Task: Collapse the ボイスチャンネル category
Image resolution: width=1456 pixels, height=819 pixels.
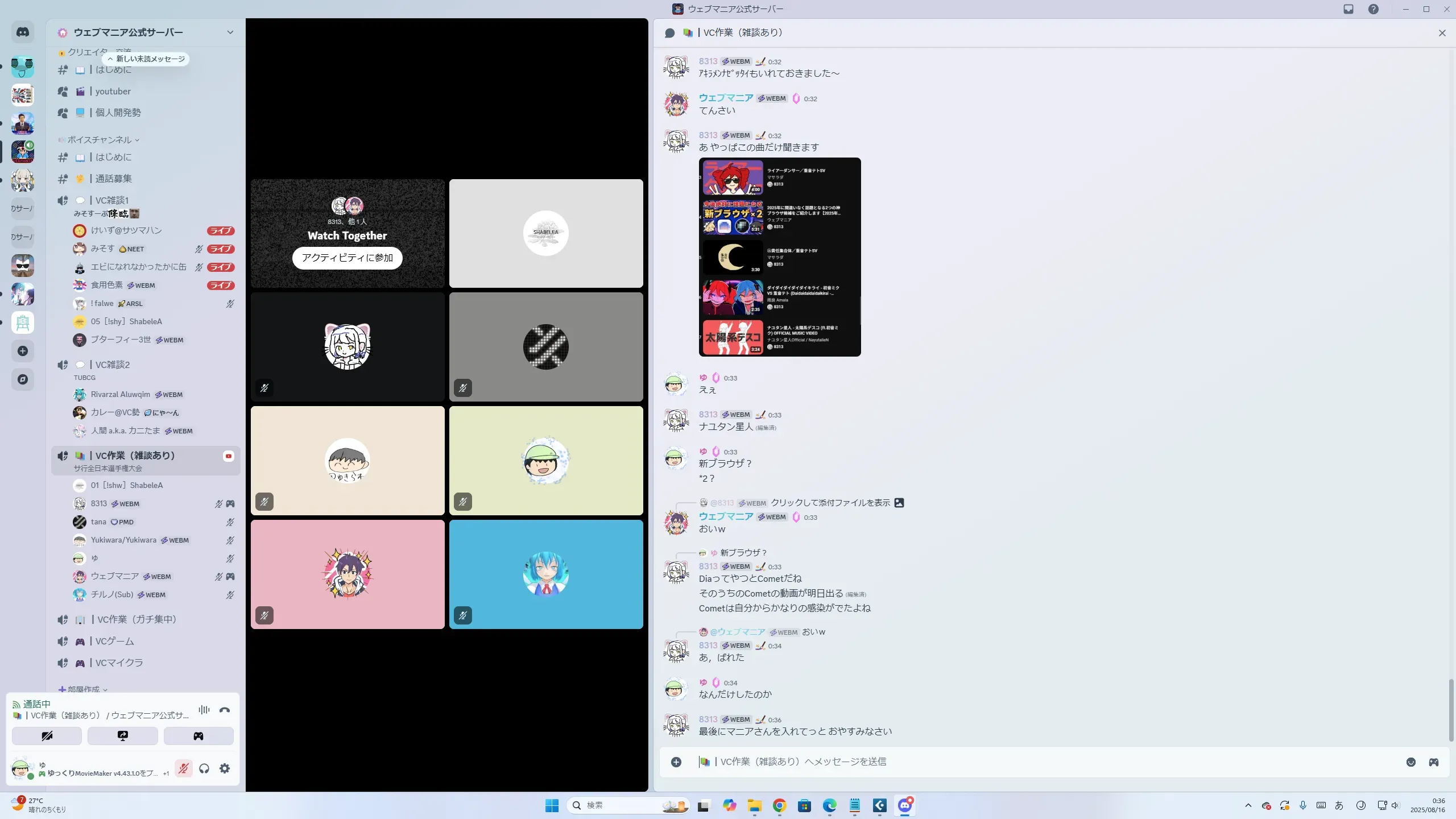Action: point(100,140)
